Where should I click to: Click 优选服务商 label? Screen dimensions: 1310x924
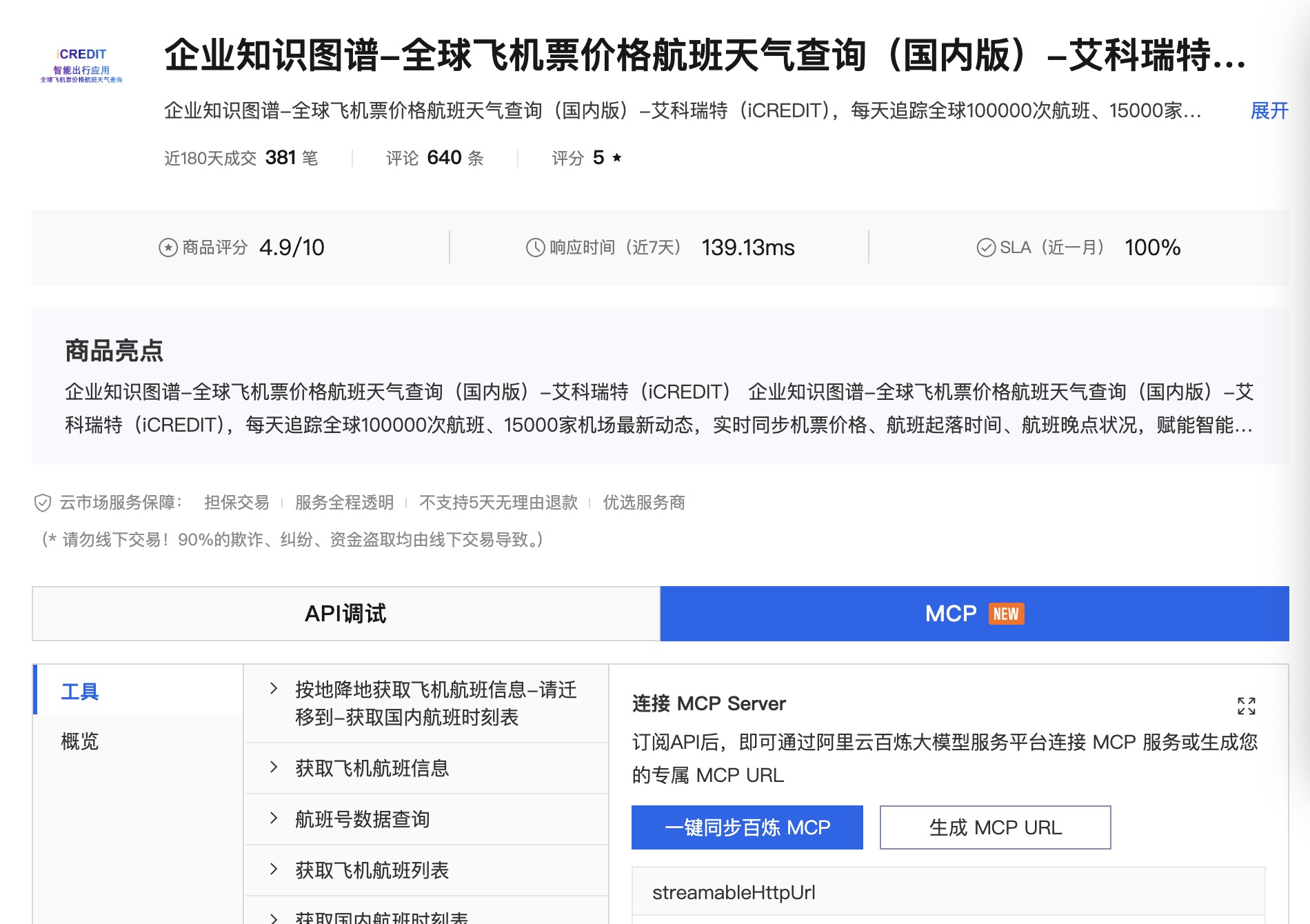644,503
